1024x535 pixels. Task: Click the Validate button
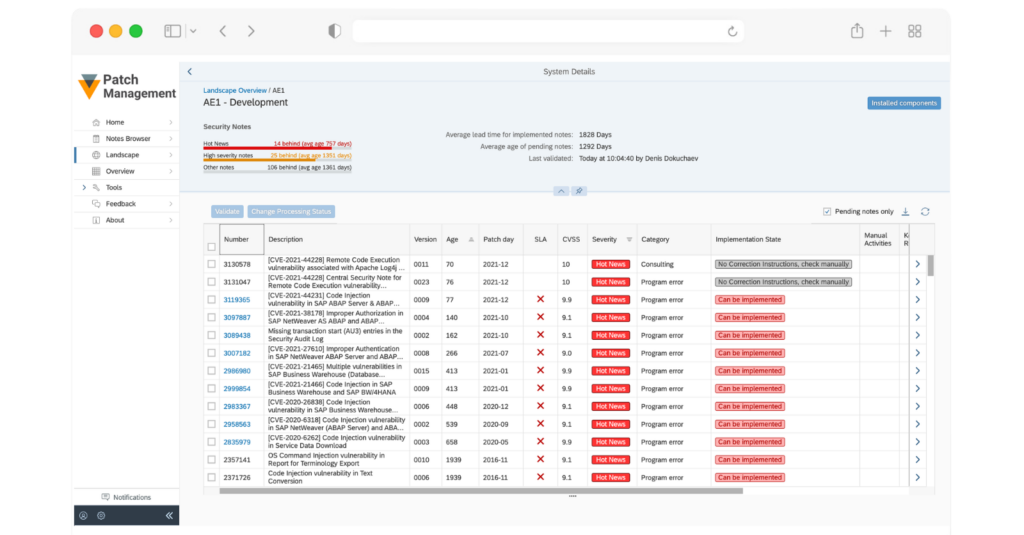coord(227,212)
